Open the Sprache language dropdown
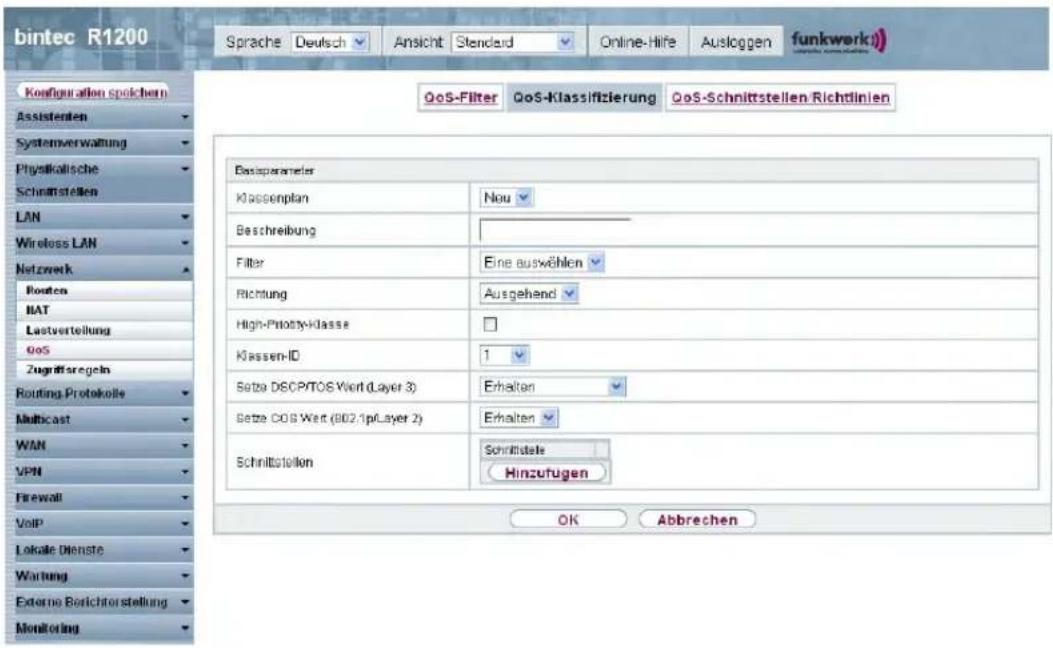 tap(330, 42)
